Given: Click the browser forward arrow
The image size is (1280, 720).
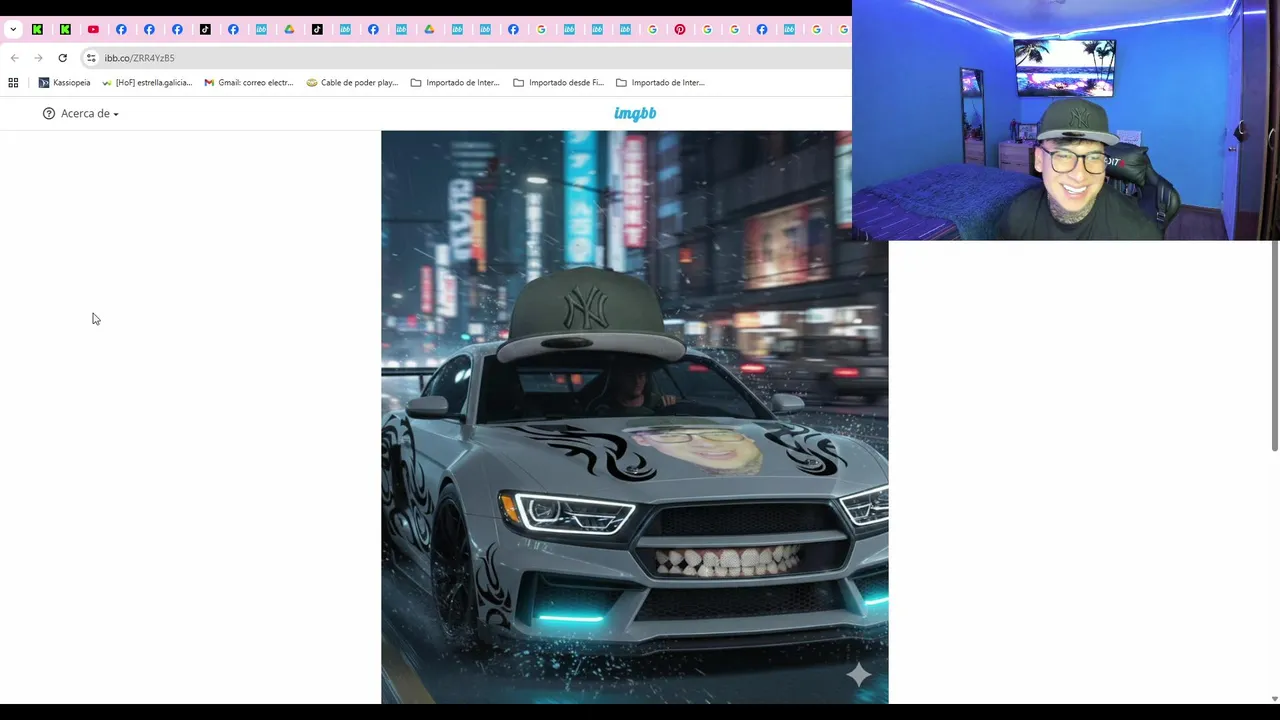Looking at the screenshot, I should tap(38, 58).
